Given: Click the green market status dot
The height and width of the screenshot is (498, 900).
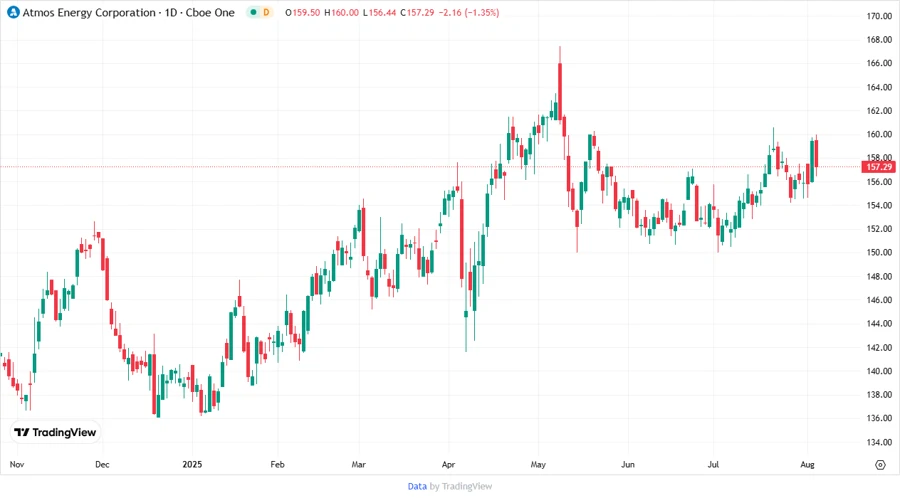Looking at the screenshot, I should click(253, 12).
